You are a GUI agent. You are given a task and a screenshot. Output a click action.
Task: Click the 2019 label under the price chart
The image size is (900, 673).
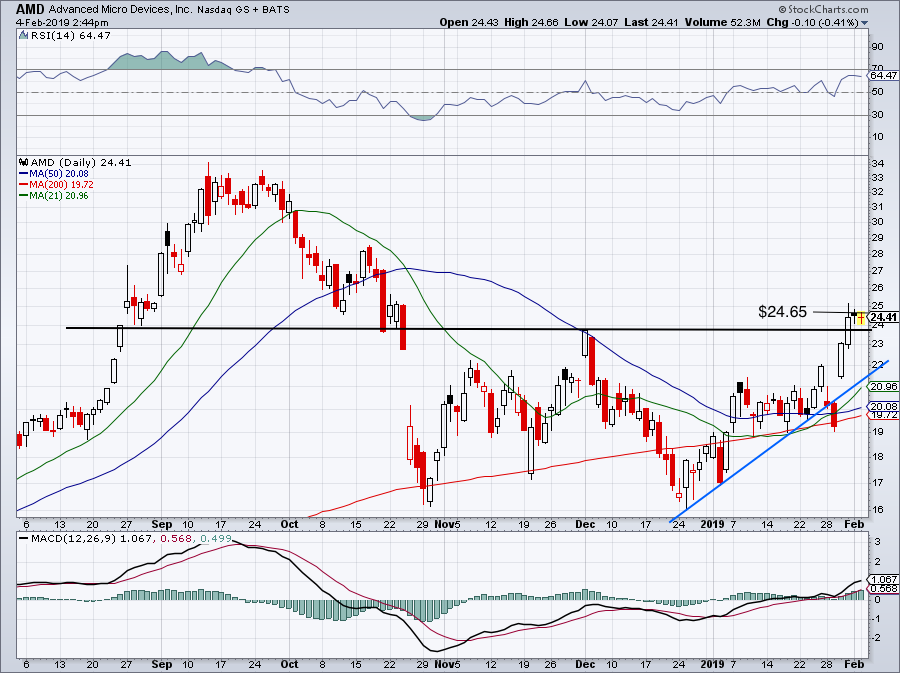click(712, 524)
